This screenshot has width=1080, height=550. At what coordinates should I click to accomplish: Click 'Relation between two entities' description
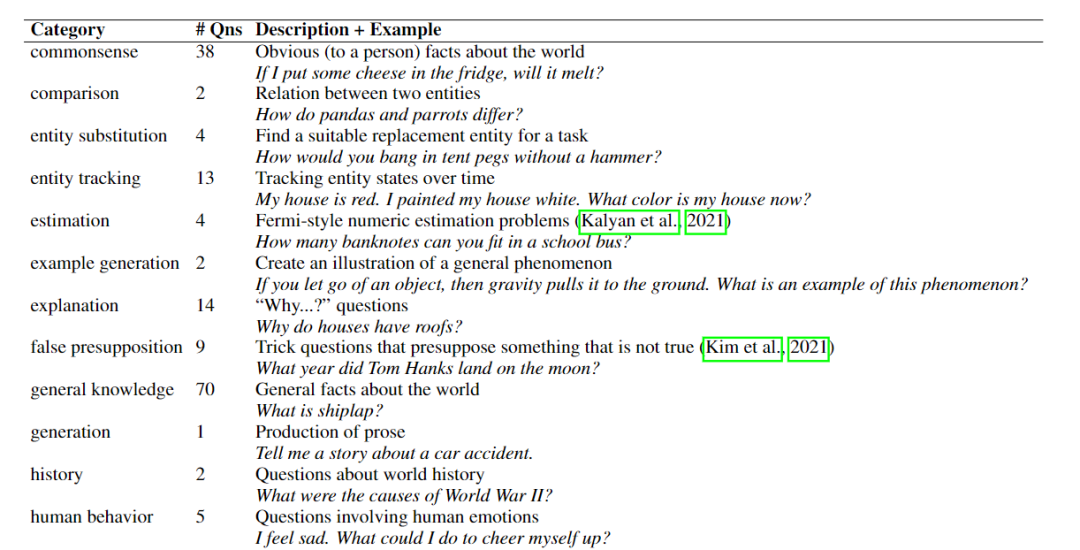[x=368, y=94]
